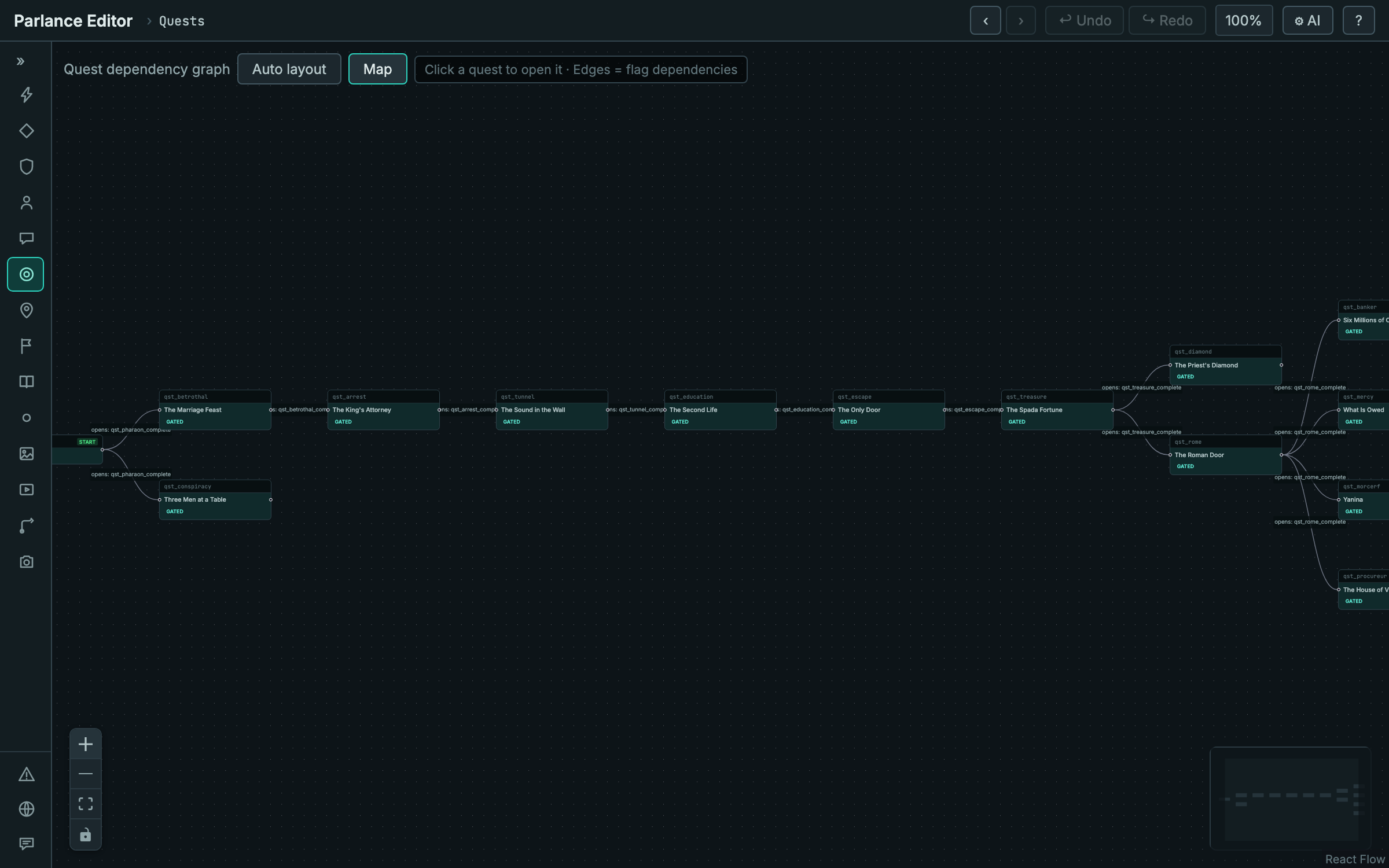1389x868 pixels.
Task: Run Auto layout on the graph
Action: point(289,69)
